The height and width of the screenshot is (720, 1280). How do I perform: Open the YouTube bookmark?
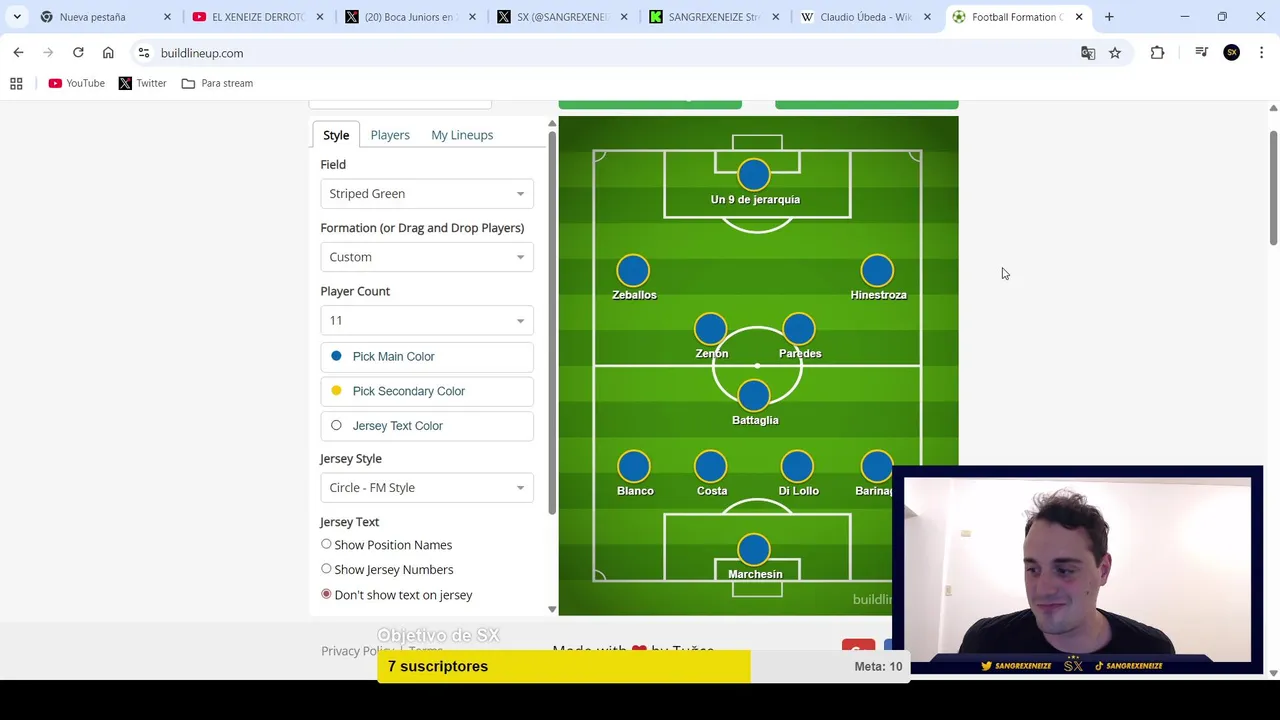coord(77,83)
